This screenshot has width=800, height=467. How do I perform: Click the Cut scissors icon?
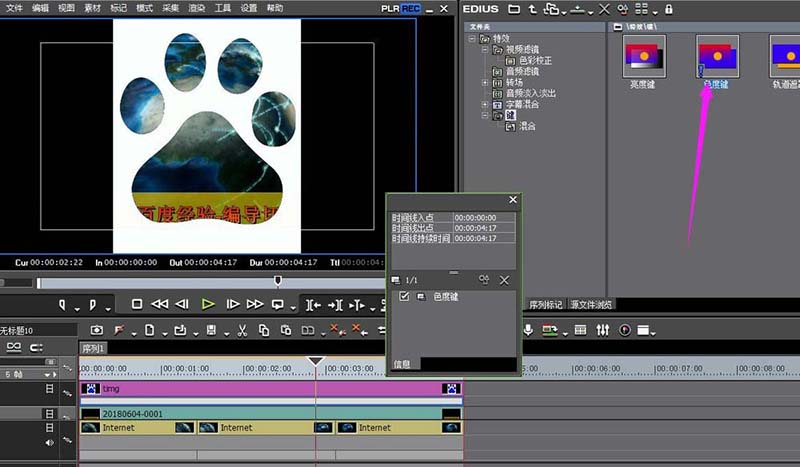(x=242, y=331)
